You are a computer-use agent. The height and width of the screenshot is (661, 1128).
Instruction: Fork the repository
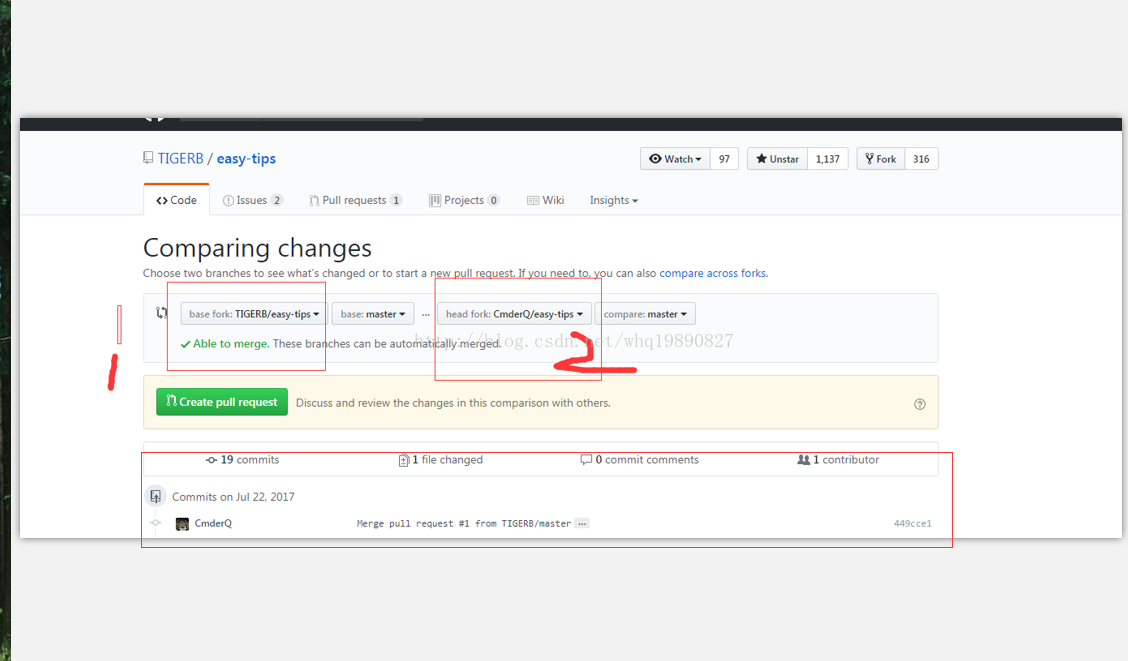point(881,159)
